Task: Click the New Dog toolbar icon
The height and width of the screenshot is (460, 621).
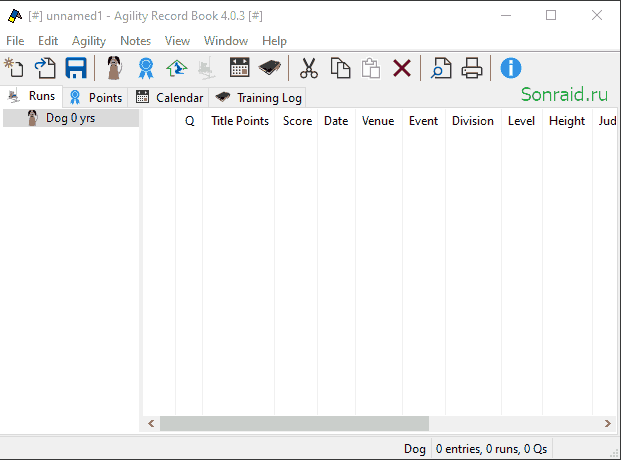Action: tap(114, 68)
